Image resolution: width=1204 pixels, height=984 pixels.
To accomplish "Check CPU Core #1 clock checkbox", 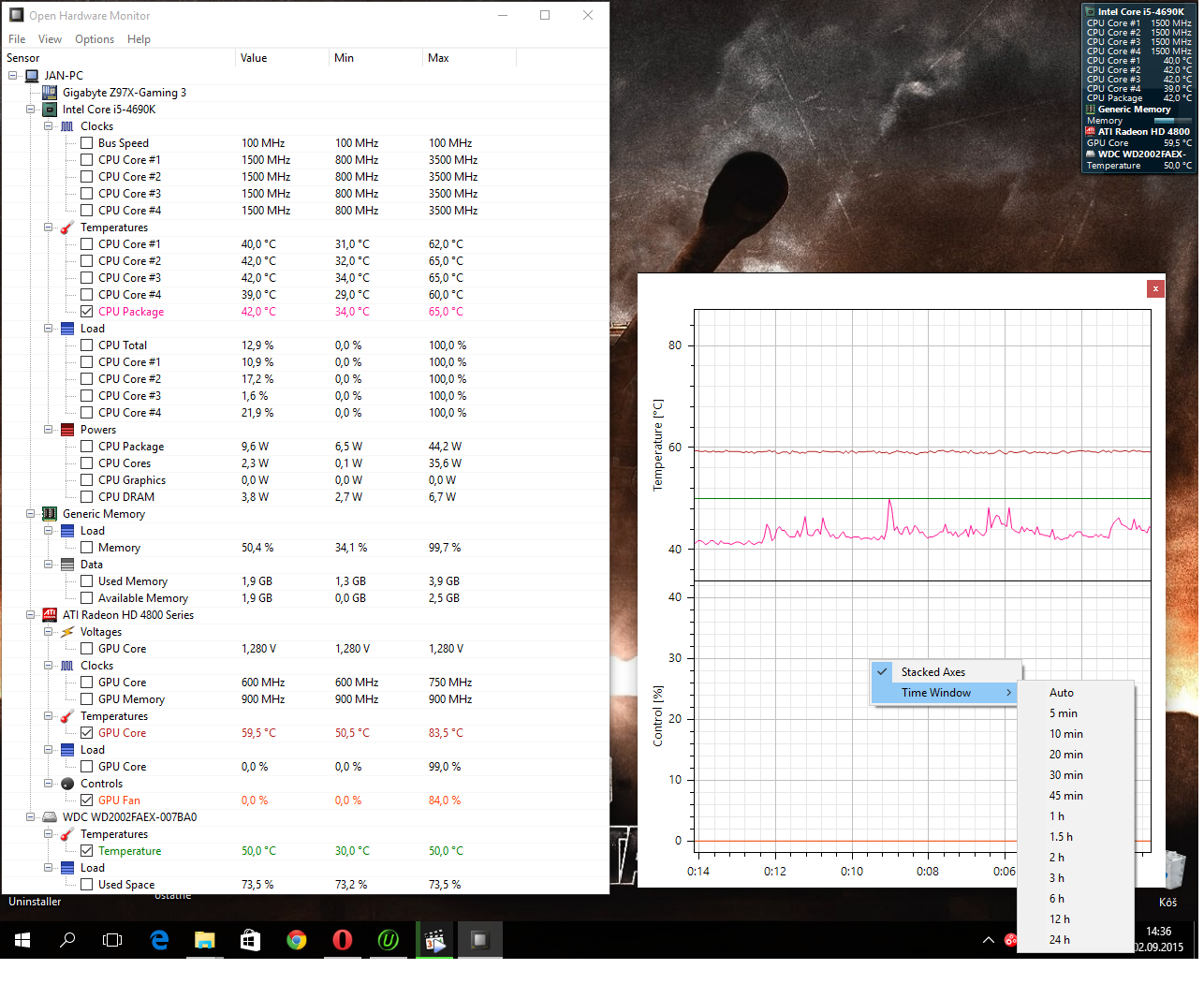I will (86, 160).
